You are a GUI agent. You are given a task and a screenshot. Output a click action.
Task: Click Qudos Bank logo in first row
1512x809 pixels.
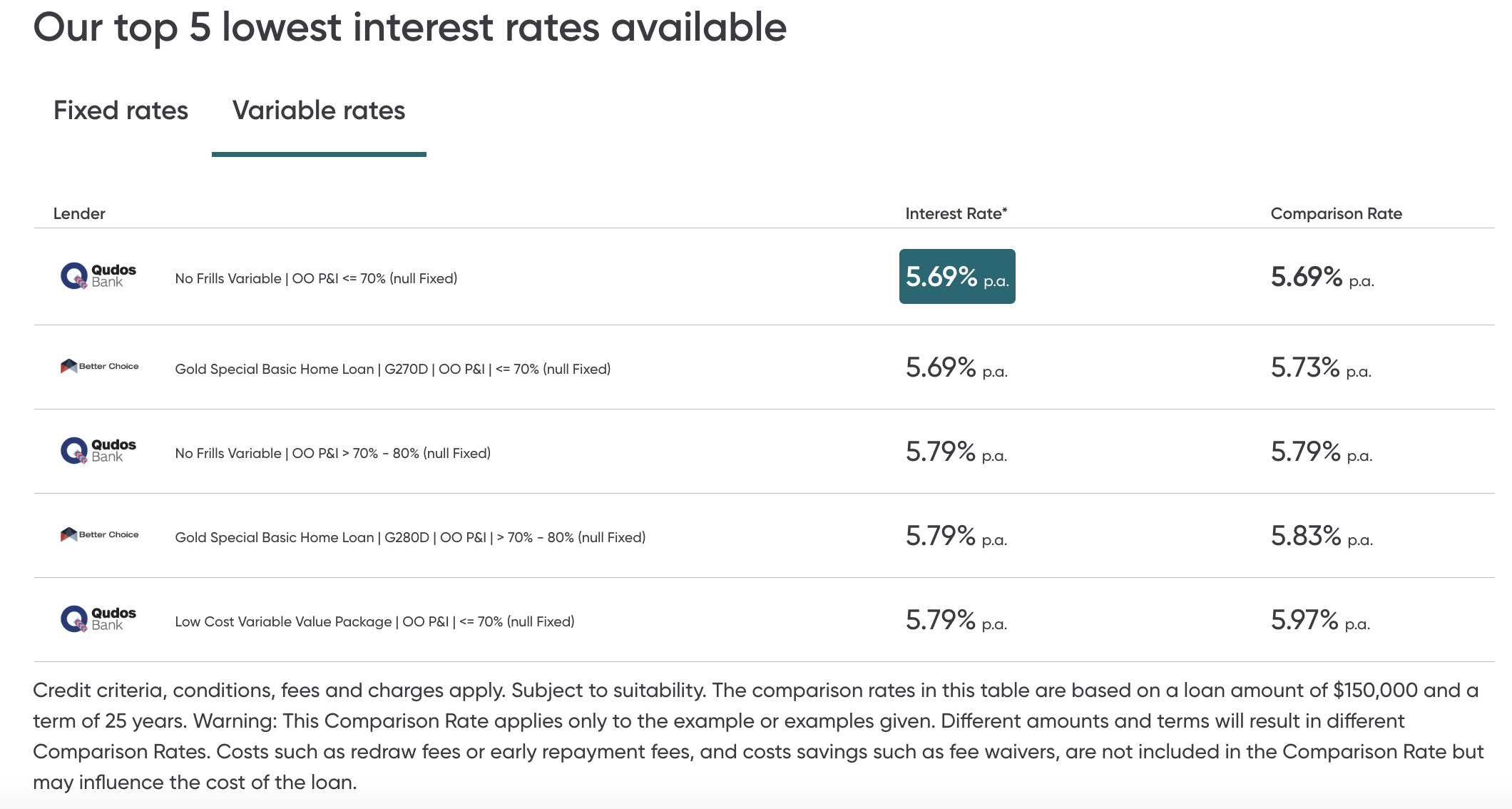[x=98, y=276]
